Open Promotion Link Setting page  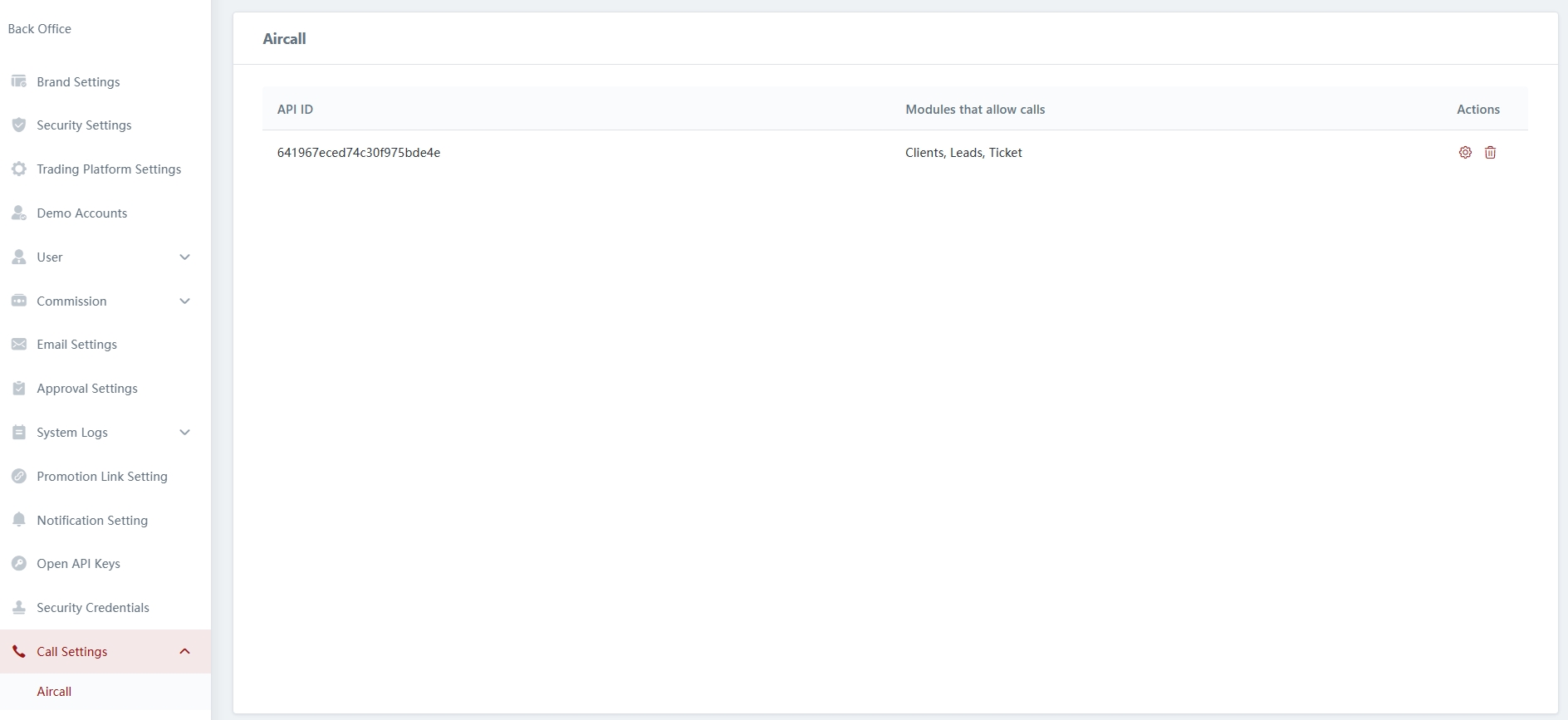pos(102,477)
